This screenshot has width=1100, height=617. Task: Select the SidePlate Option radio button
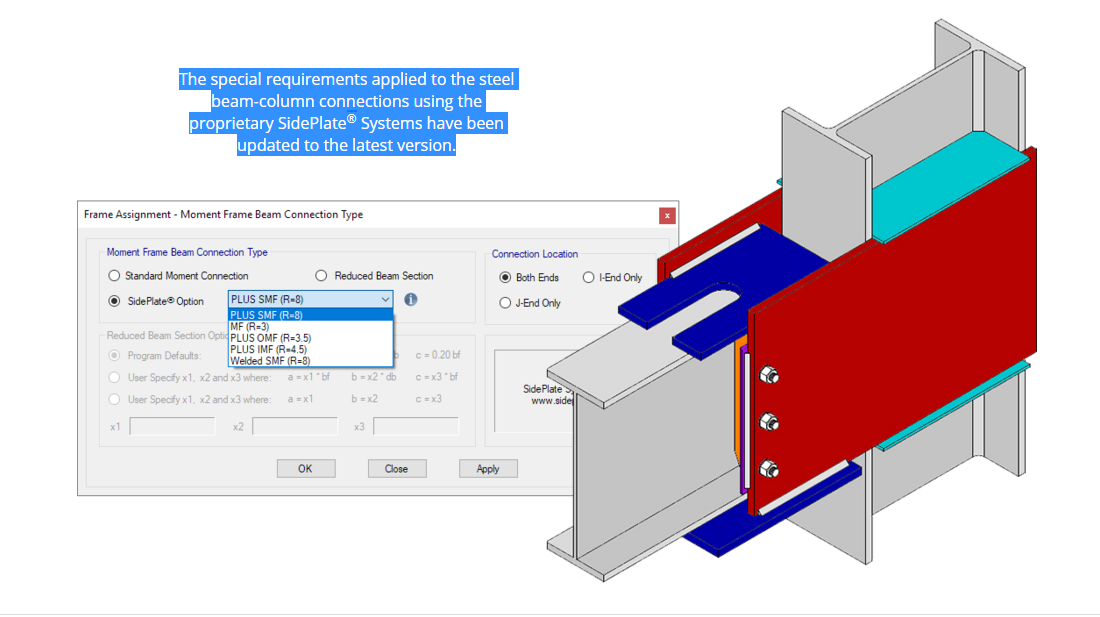(x=114, y=301)
